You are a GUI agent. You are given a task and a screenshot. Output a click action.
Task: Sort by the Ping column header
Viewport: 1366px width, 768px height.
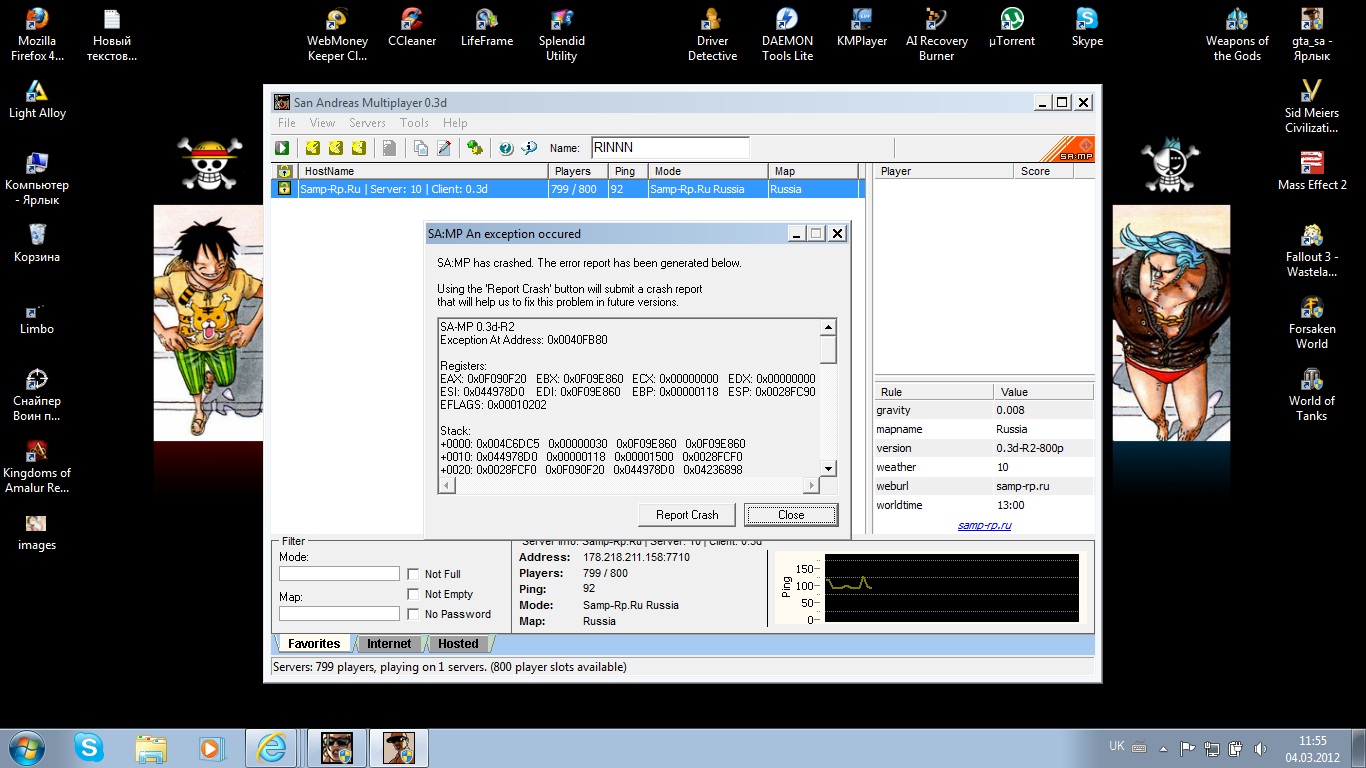[x=628, y=171]
